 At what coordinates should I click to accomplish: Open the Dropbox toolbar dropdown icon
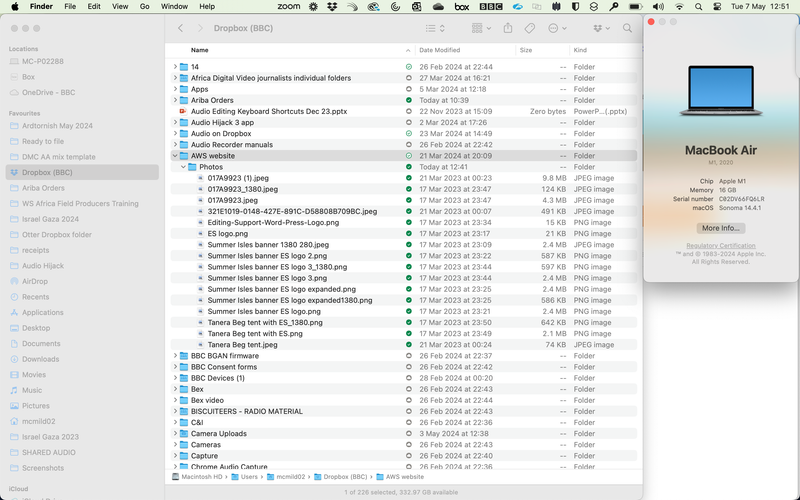tap(599, 28)
